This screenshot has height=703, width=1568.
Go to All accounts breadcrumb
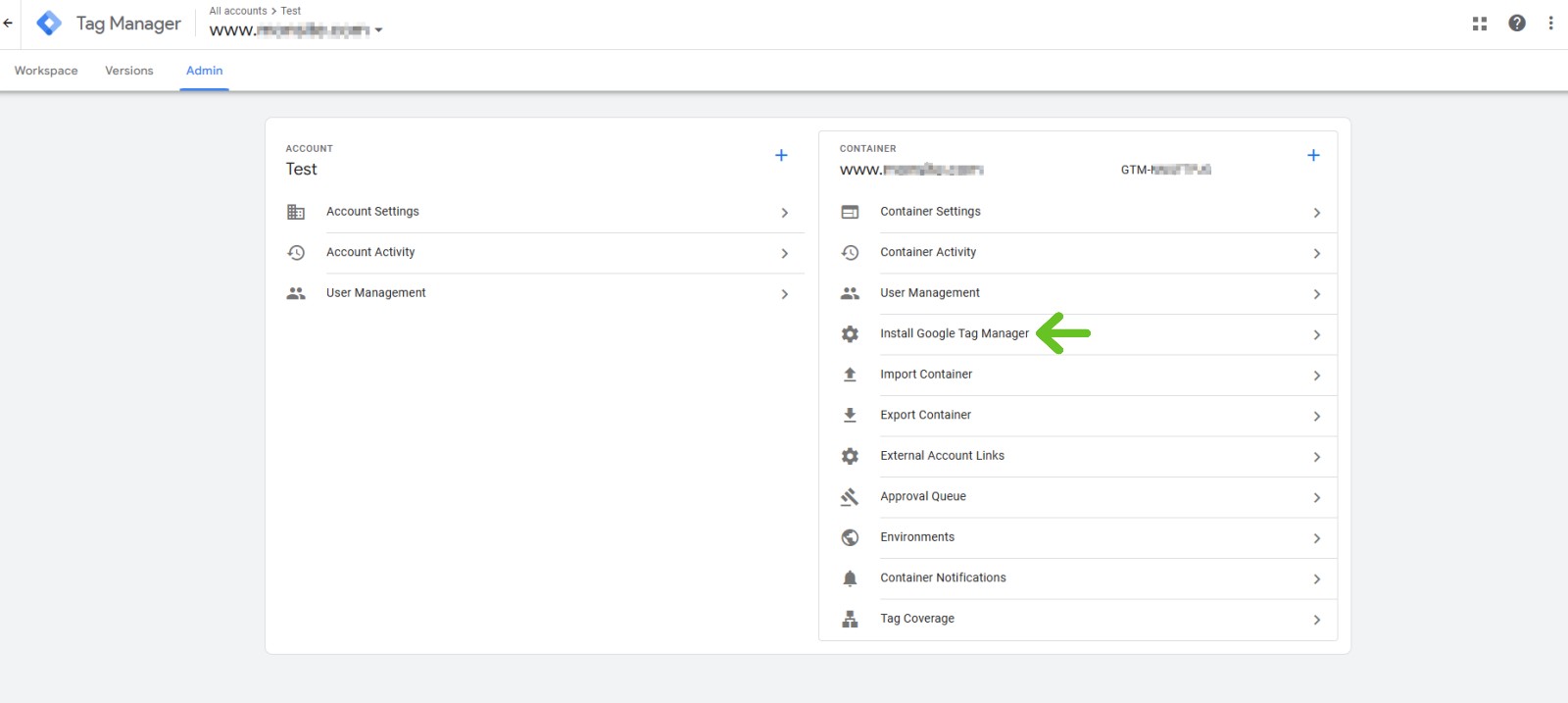[x=238, y=11]
